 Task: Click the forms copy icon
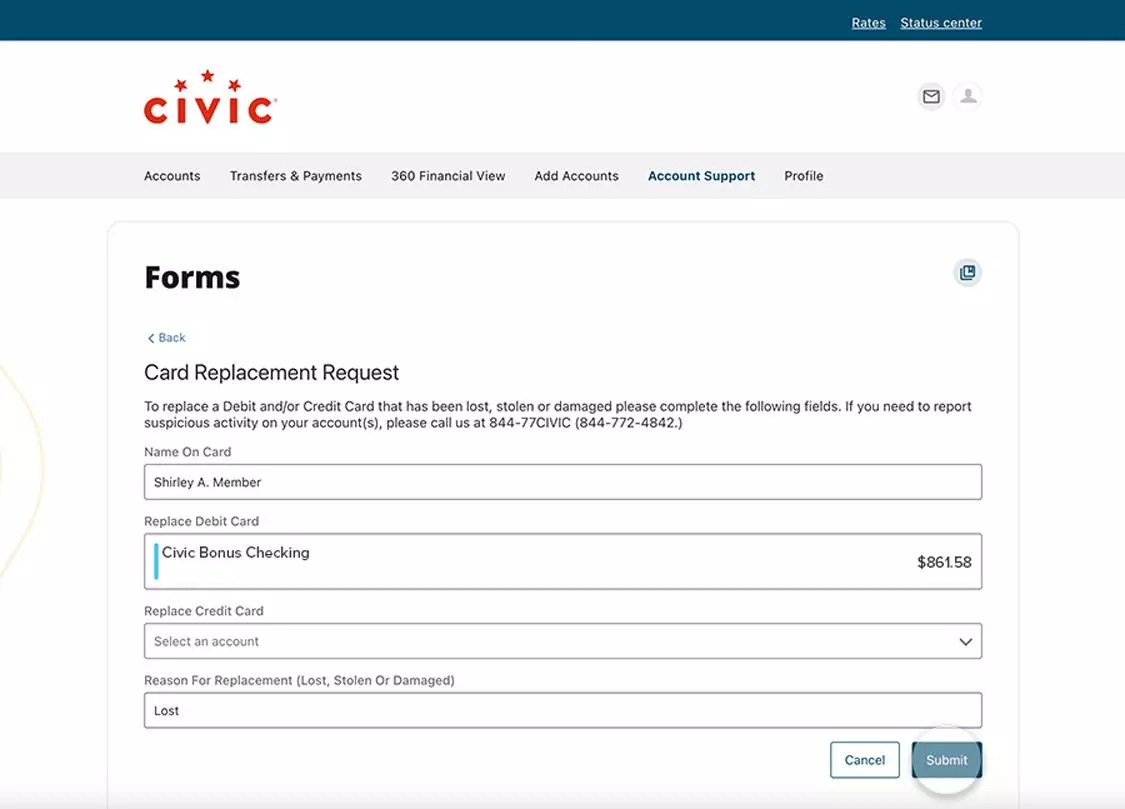click(x=967, y=273)
